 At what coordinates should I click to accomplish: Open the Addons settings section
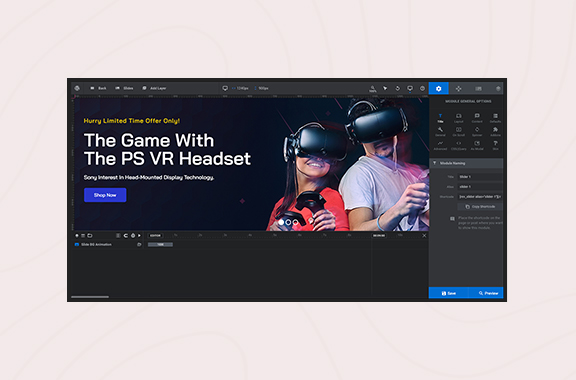click(x=495, y=132)
